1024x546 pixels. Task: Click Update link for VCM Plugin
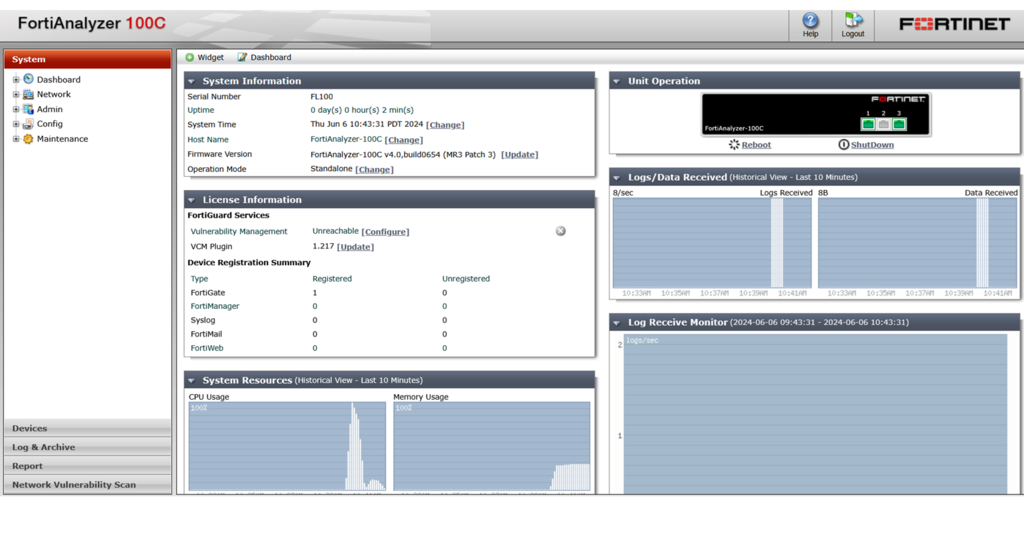[355, 247]
